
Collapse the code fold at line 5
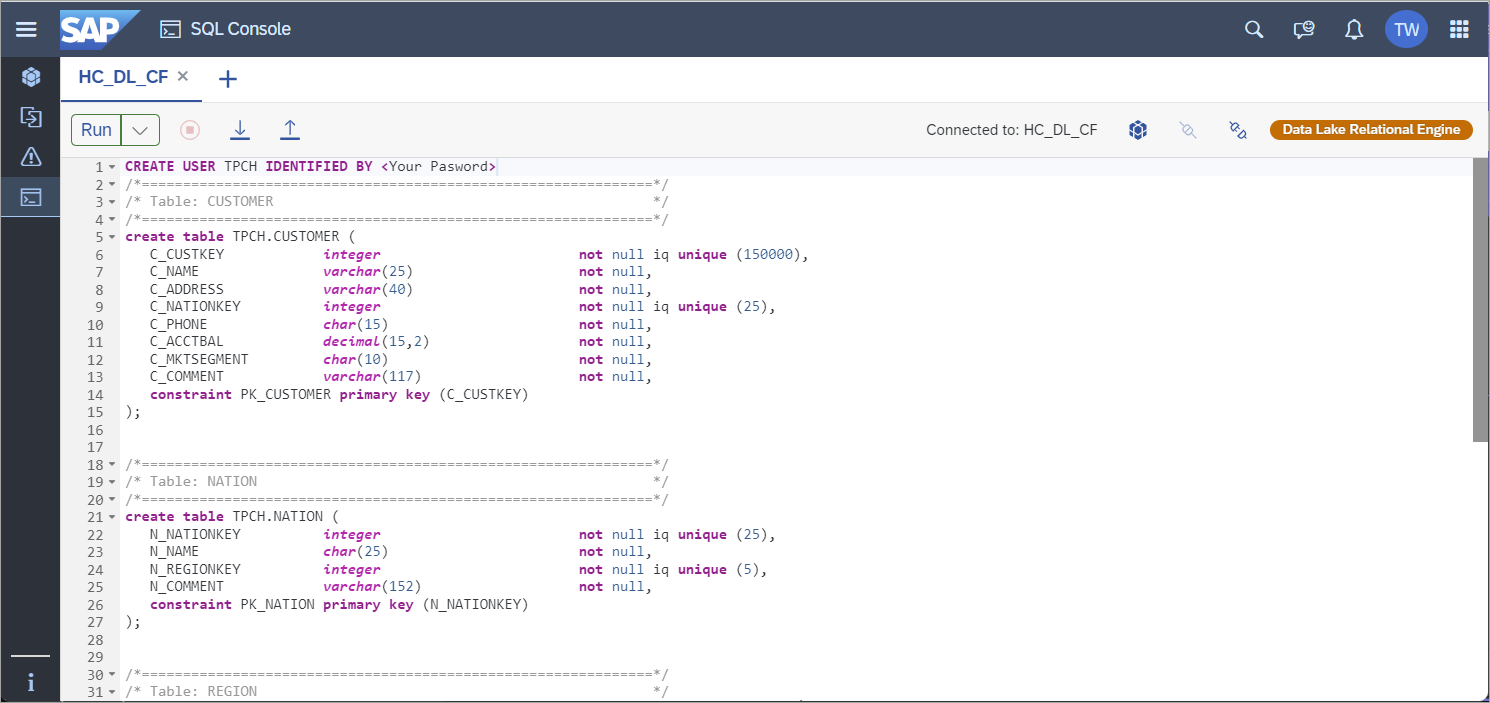112,238
